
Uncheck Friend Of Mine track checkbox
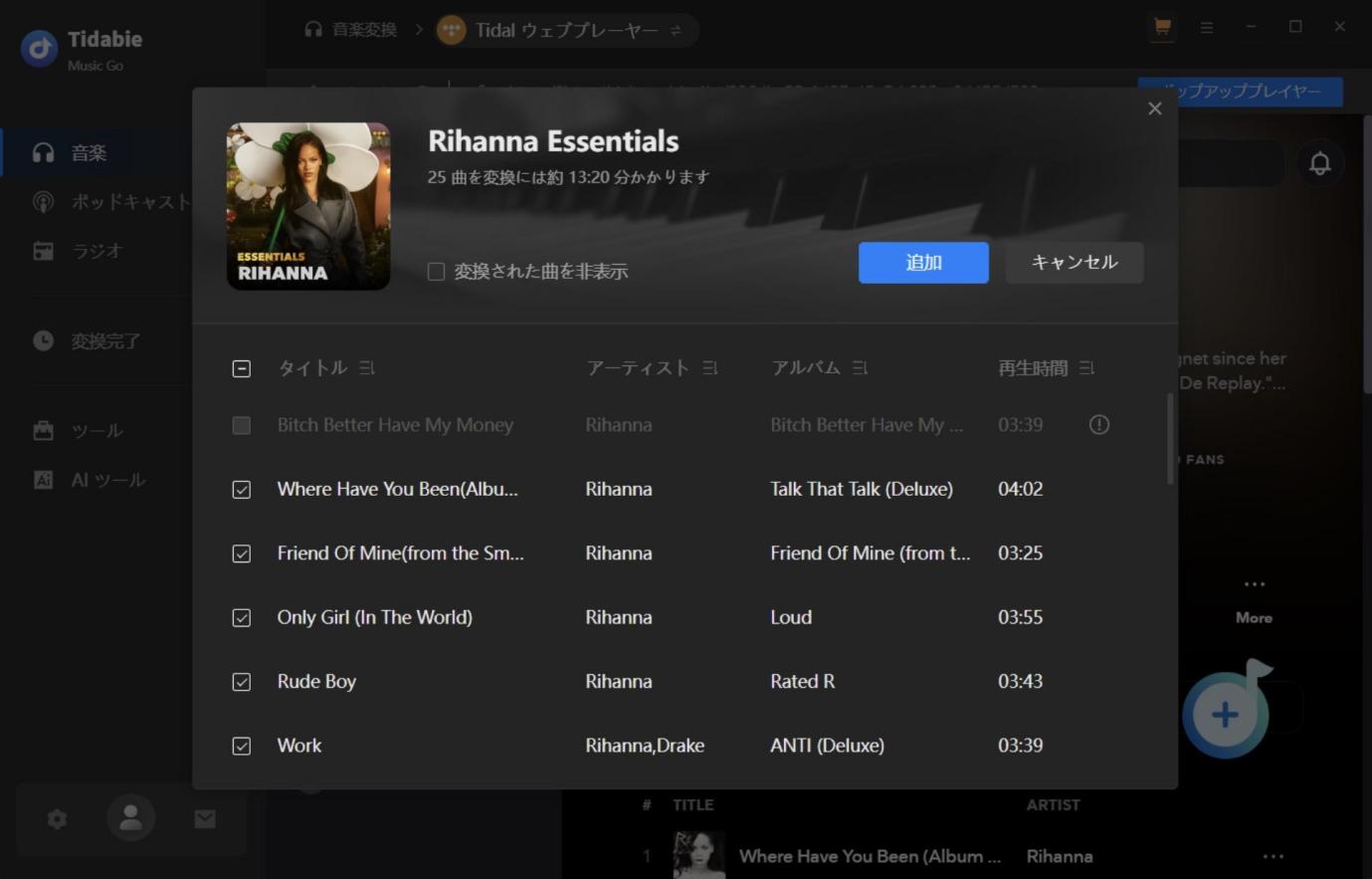(241, 553)
